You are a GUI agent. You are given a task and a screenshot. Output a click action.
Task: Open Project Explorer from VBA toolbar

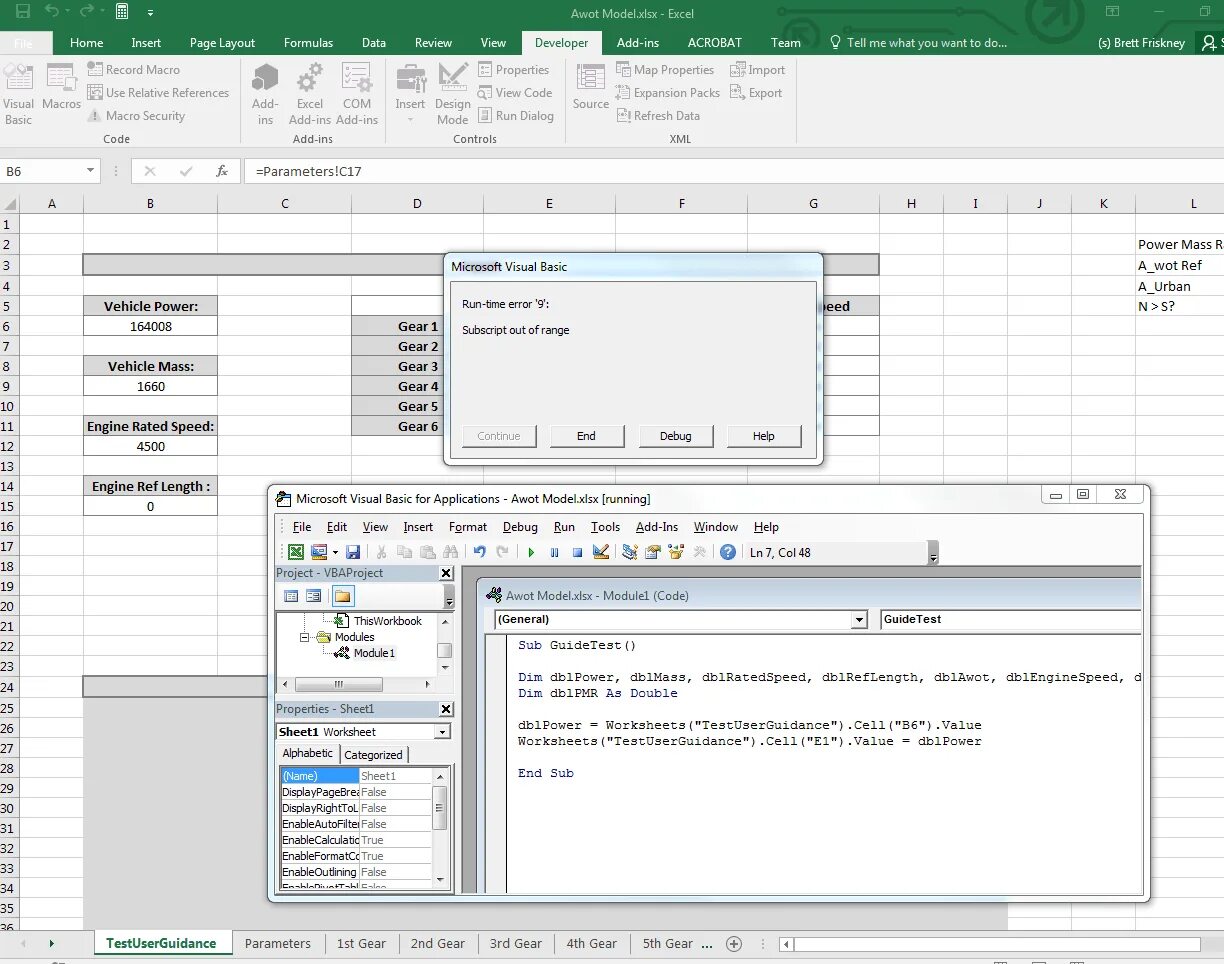click(630, 552)
